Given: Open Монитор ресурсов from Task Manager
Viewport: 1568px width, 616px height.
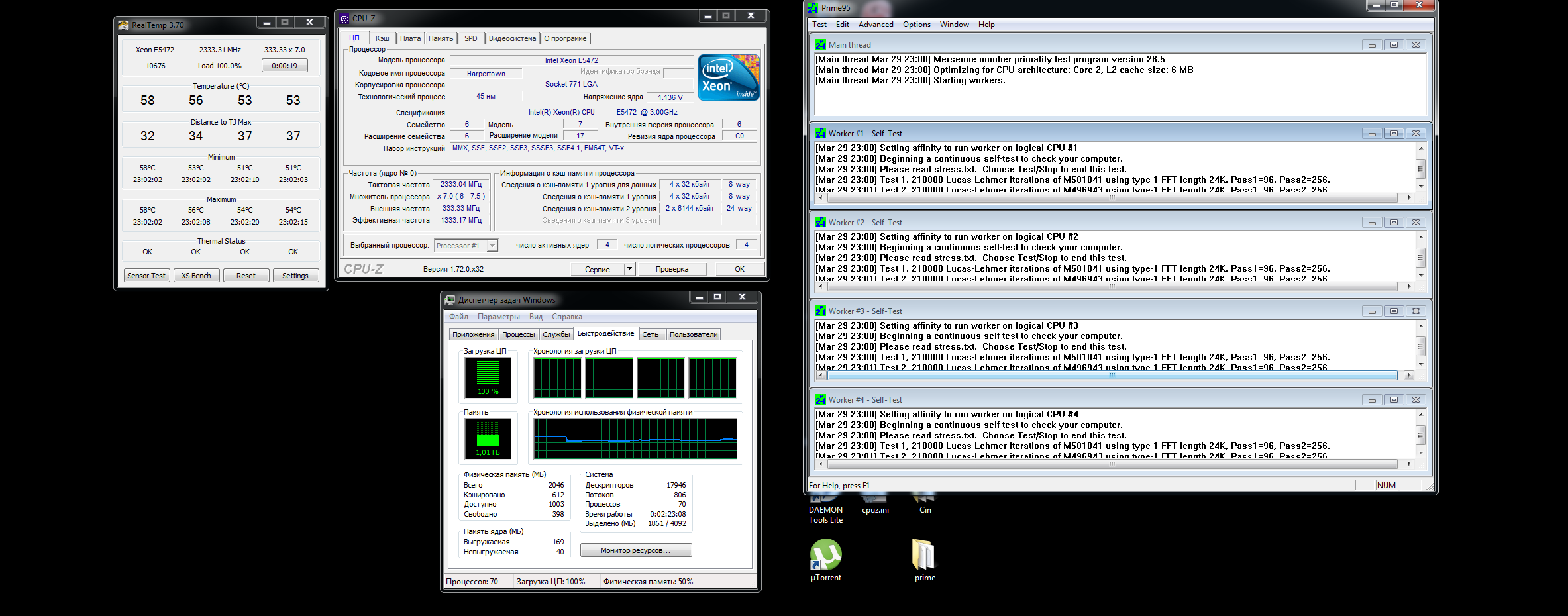Looking at the screenshot, I should point(636,550).
